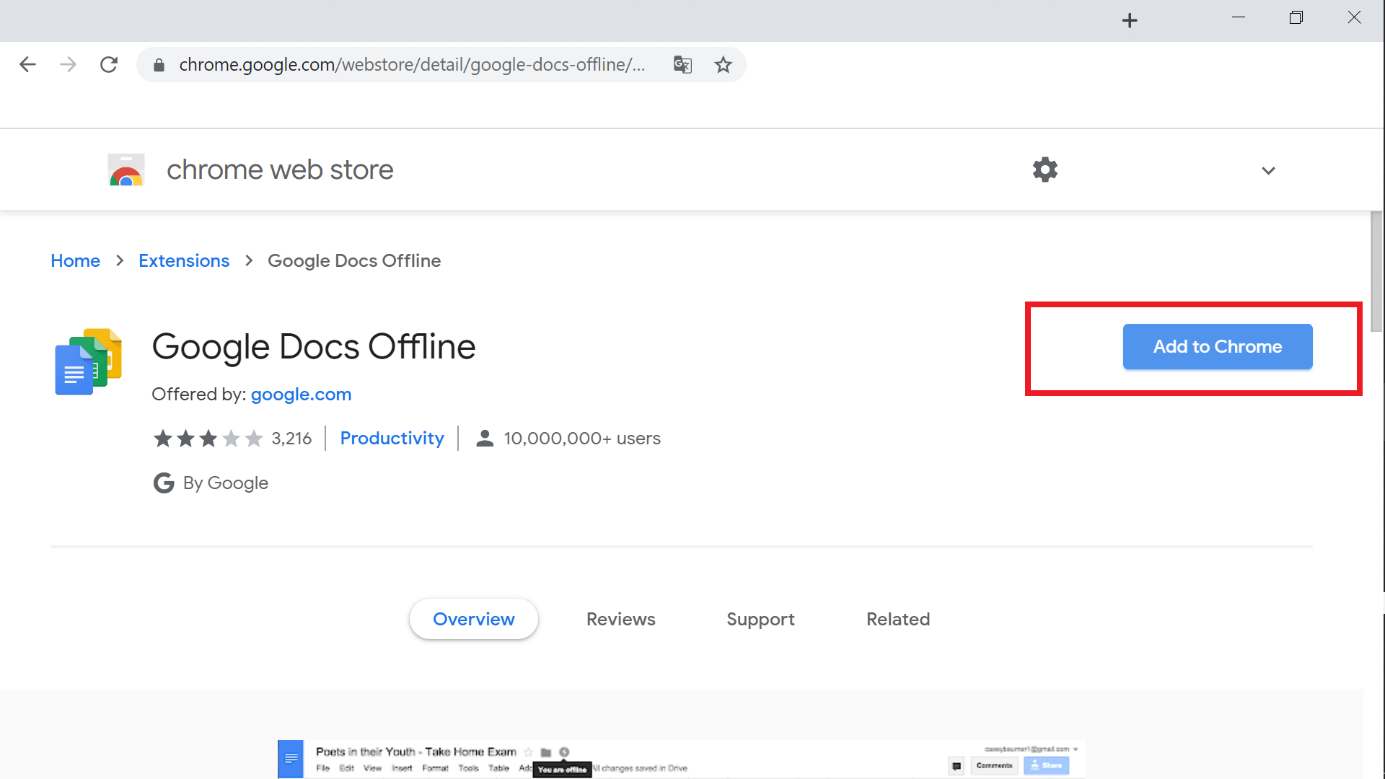The height and width of the screenshot is (779, 1385).
Task: Click the person icon beside the user count
Action: point(485,437)
